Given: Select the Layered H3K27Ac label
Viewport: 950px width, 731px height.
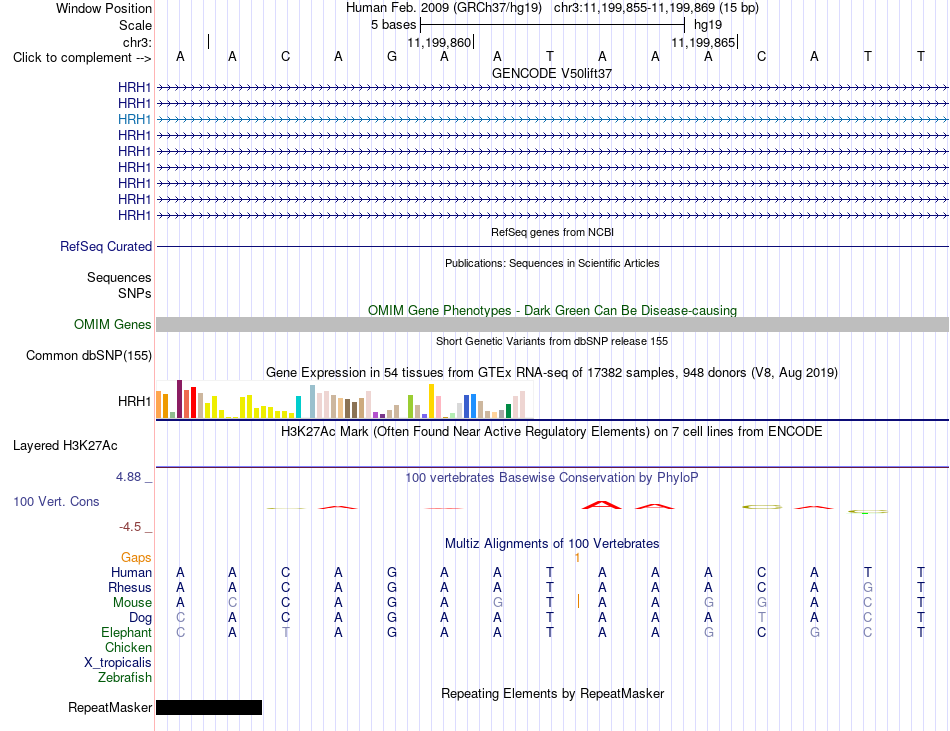Looking at the screenshot, I should [65, 446].
